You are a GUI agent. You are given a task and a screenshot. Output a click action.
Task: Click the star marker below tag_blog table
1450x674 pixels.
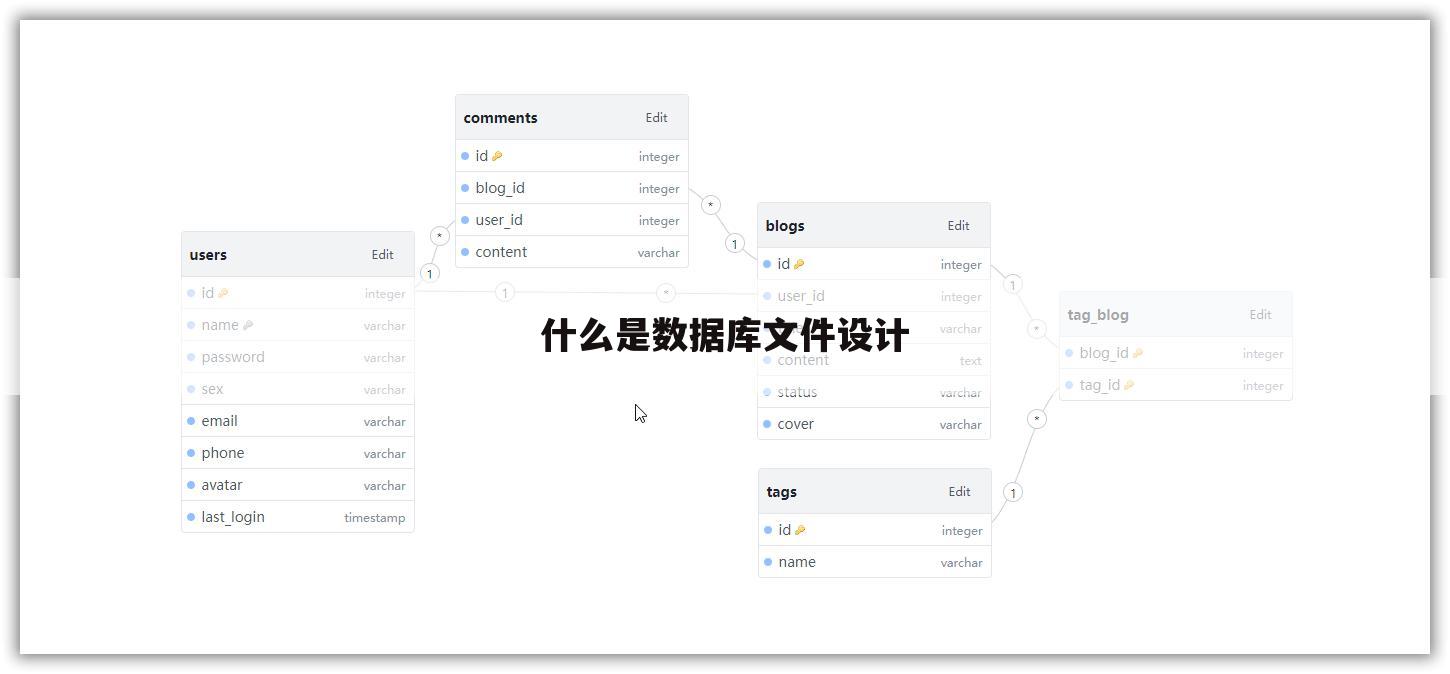click(1037, 419)
